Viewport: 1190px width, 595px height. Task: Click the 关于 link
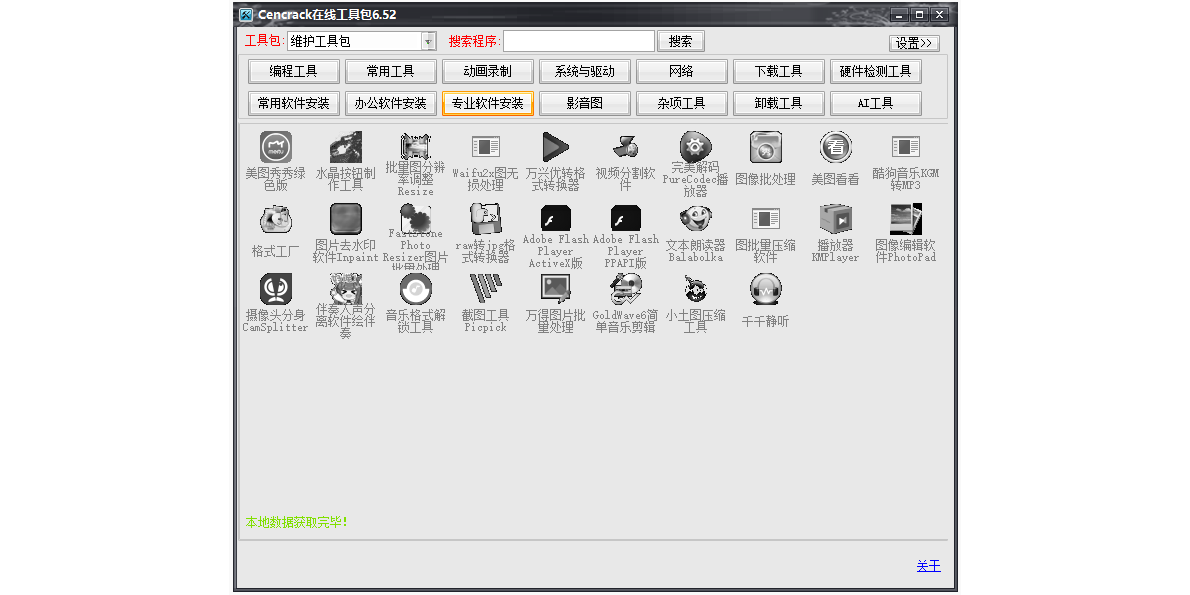[928, 566]
